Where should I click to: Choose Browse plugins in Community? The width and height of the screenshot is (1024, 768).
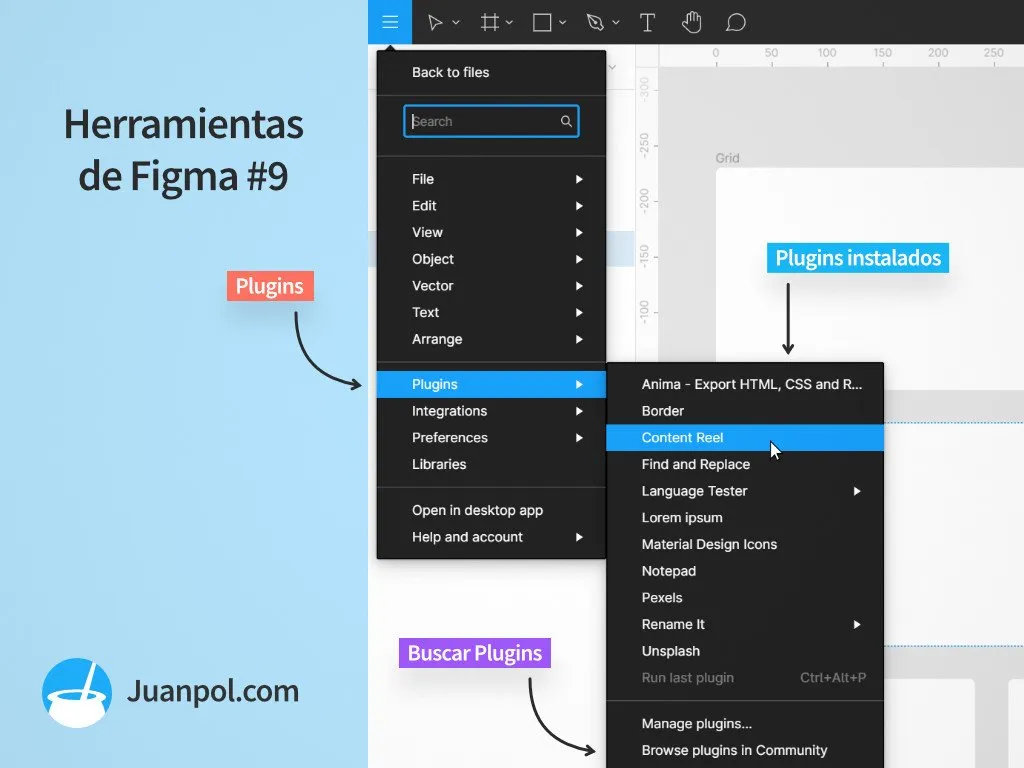tap(745, 751)
